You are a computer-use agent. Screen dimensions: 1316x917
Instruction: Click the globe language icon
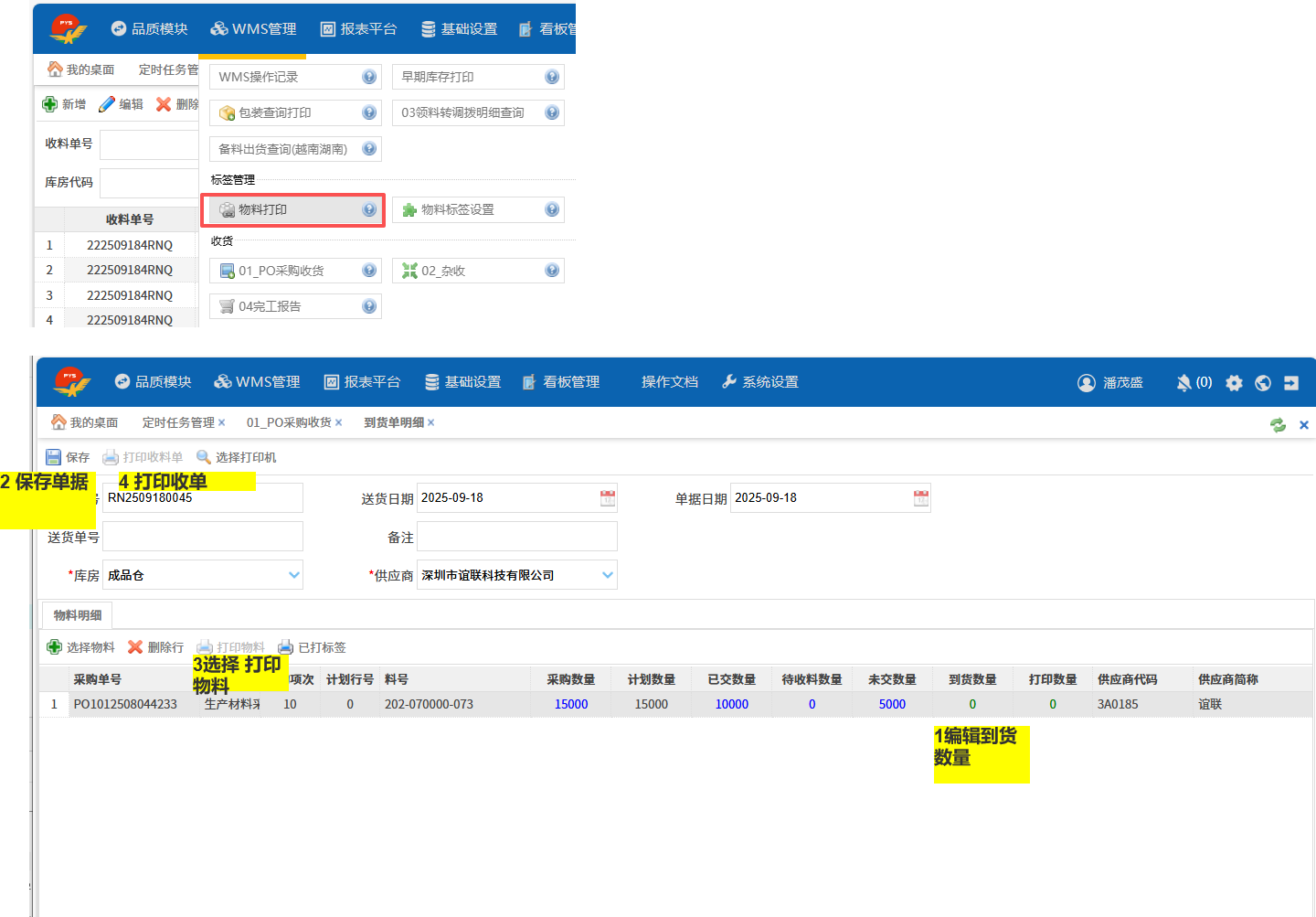point(1263,383)
